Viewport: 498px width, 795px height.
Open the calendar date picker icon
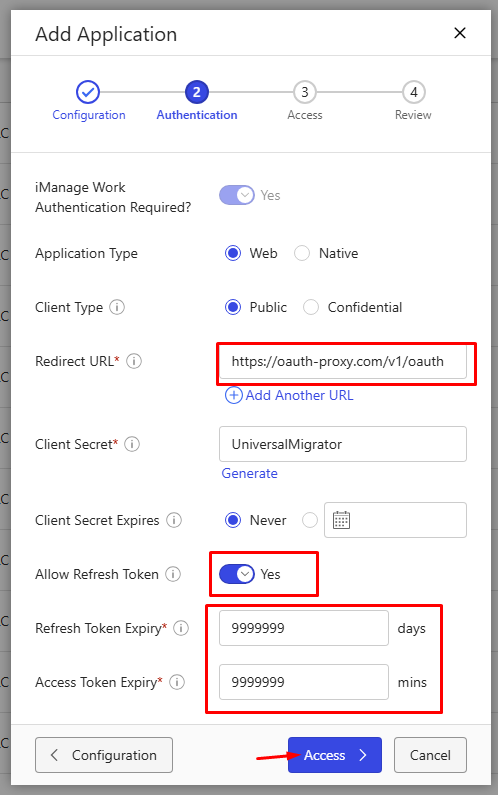(341, 520)
